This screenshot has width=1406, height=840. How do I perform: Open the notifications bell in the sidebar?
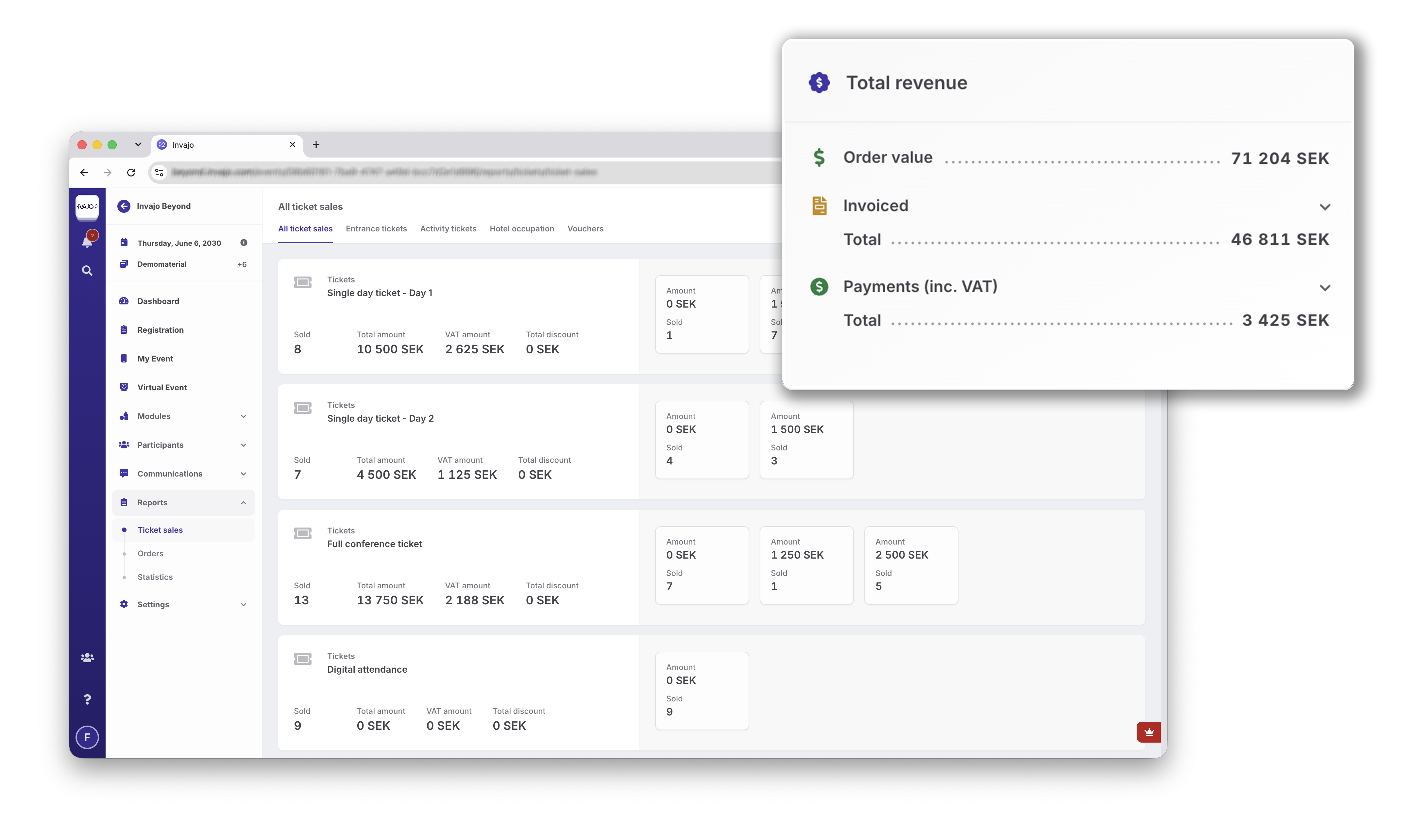click(x=87, y=241)
